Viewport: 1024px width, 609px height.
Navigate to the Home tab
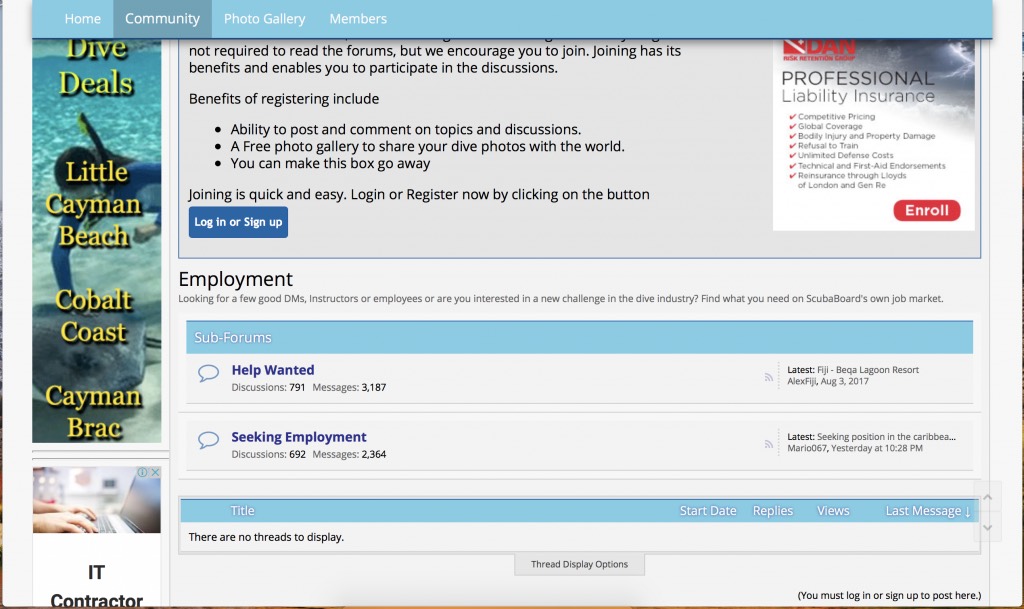pos(82,19)
